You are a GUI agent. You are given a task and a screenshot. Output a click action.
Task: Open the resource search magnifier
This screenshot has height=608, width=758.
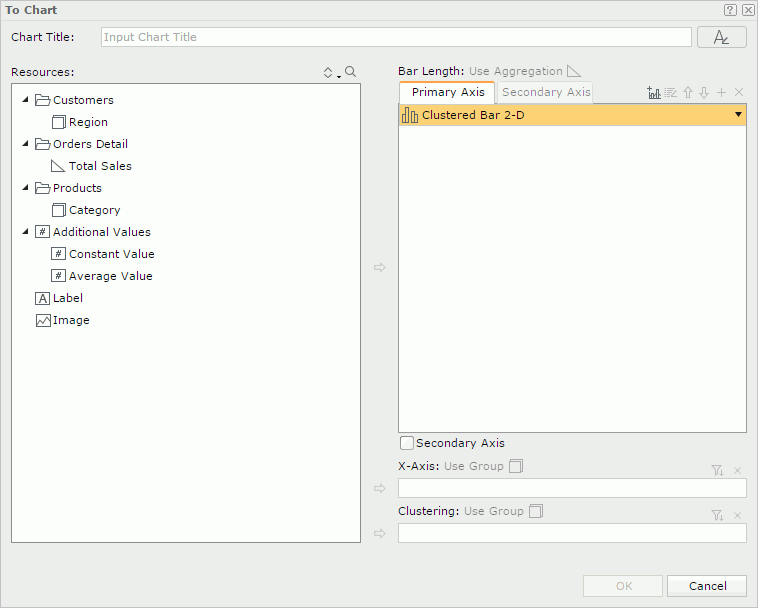350,72
